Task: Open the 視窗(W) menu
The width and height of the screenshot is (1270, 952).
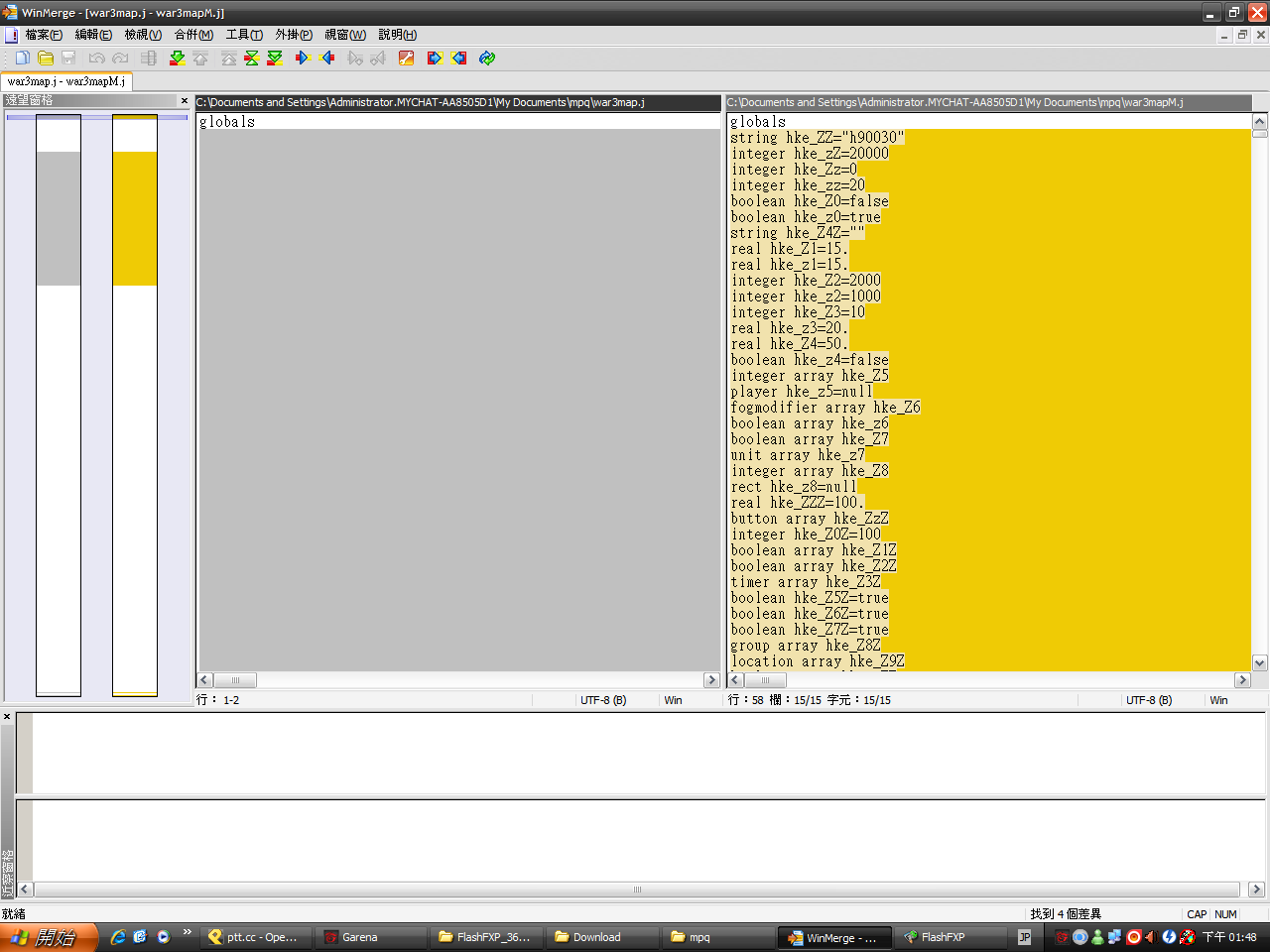Action: point(345,35)
